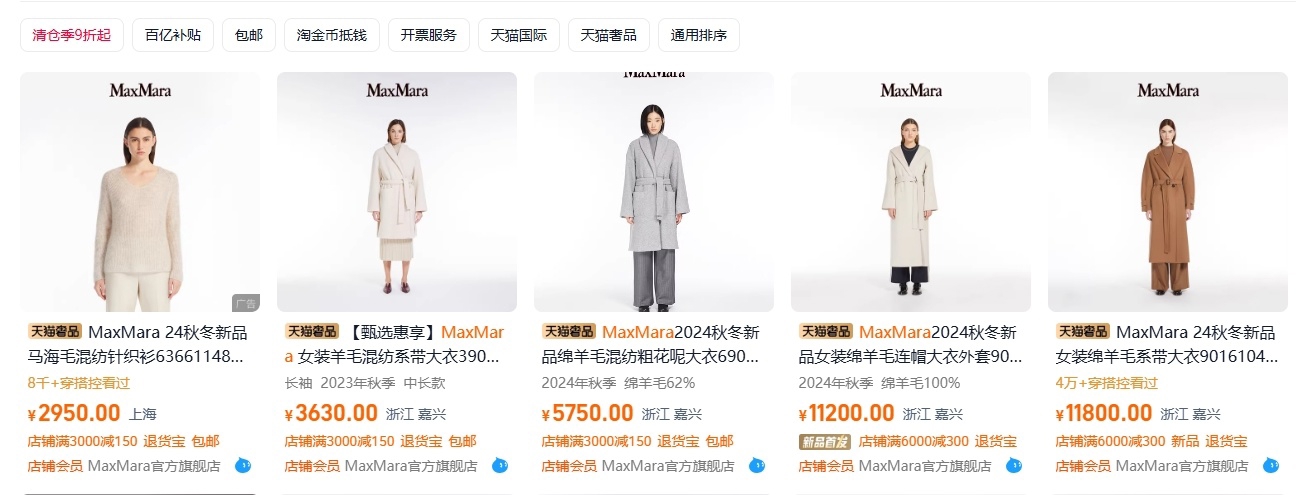Open customer chat icon for the ¥3630 coat

(x=500, y=465)
